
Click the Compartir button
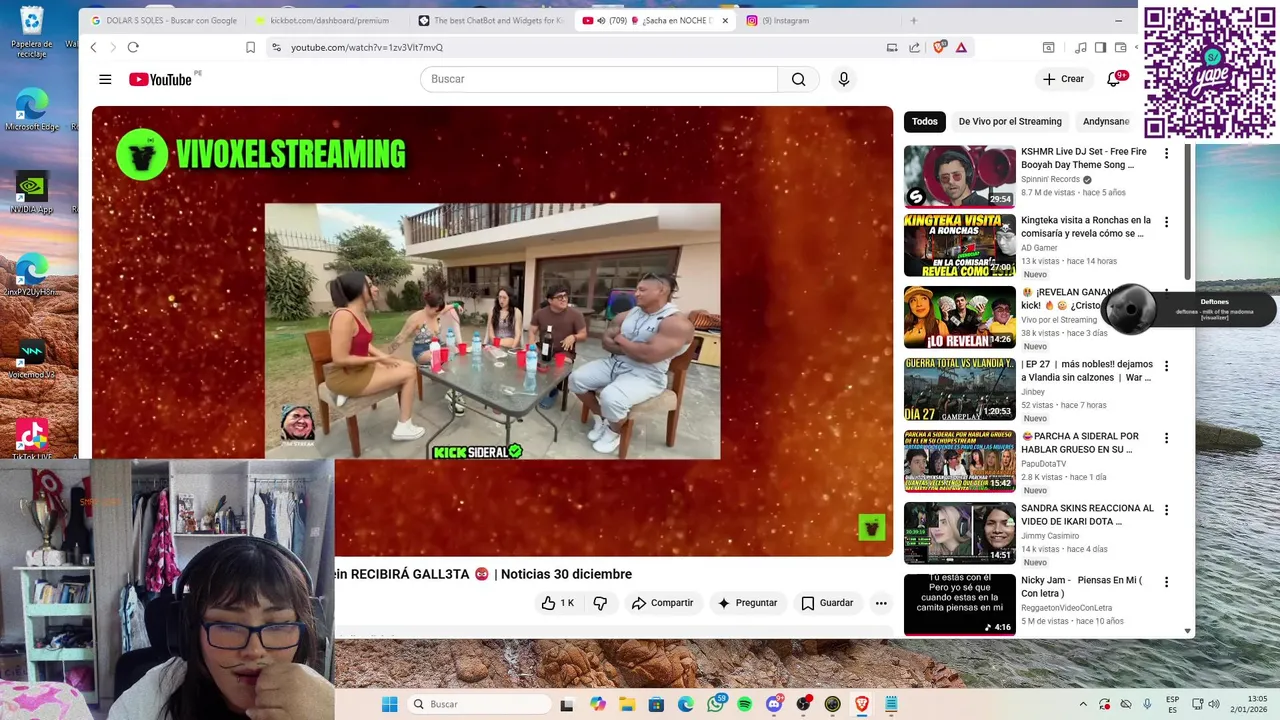coord(662,603)
